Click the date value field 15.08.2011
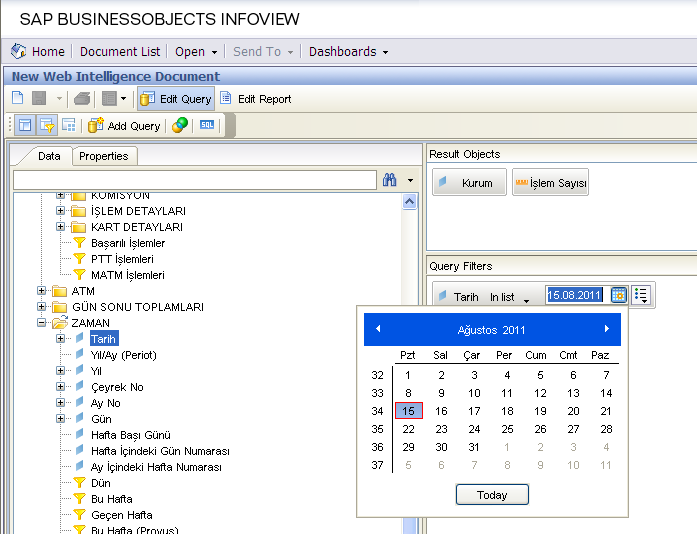This screenshot has width=697, height=534. point(574,295)
